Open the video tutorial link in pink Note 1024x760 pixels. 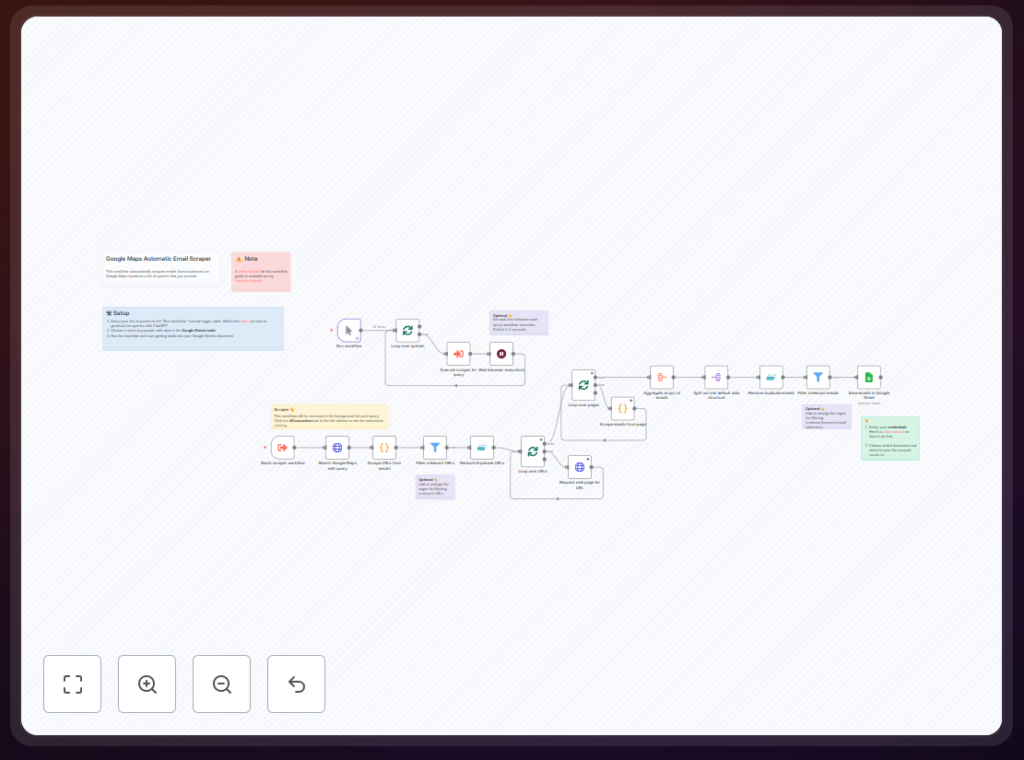249,272
